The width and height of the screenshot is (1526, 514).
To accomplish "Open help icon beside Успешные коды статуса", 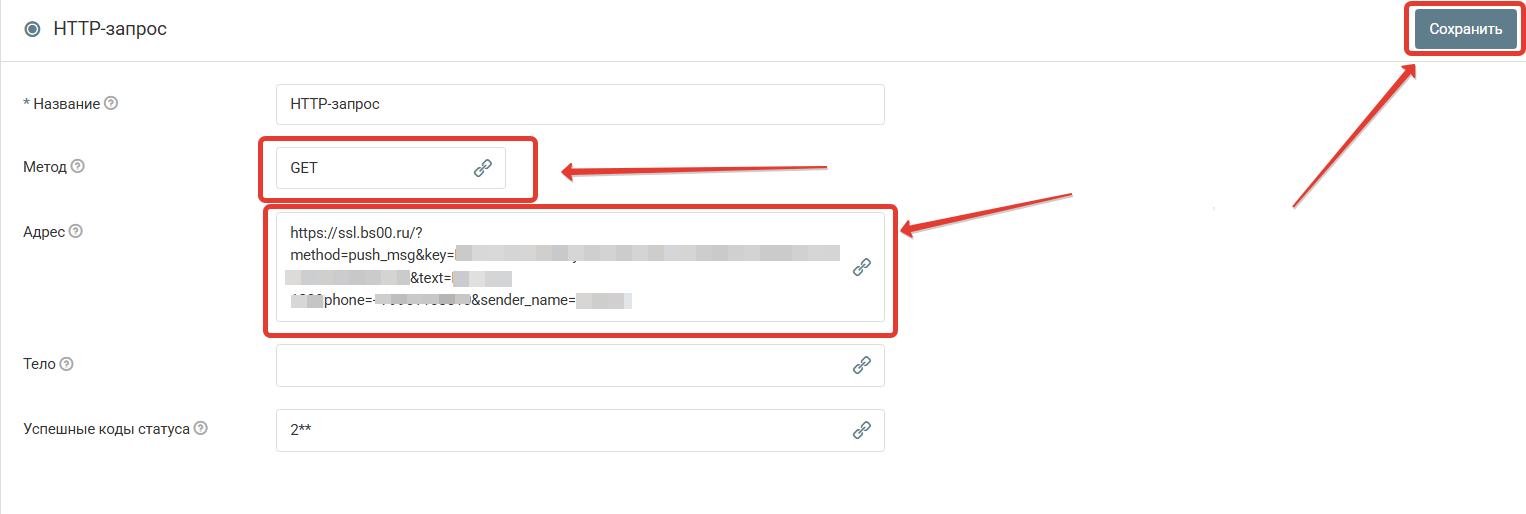I will [x=201, y=428].
